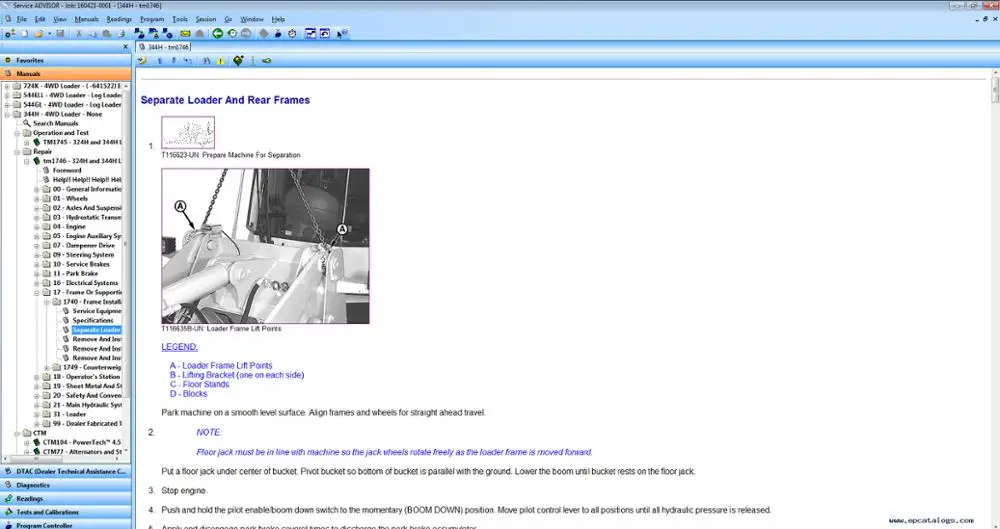Image resolution: width=1000 pixels, height=529 pixels.
Task: Open the Prepare Machine For Separation thumbnail
Action: tap(188, 133)
